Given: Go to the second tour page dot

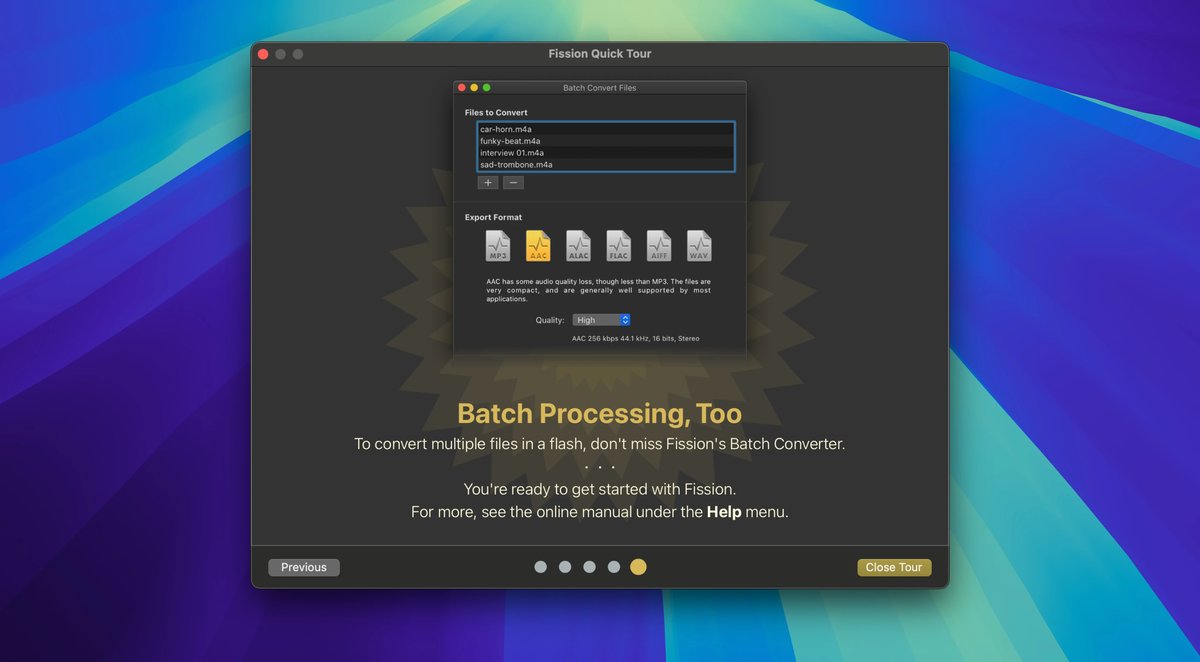Looking at the screenshot, I should 565,567.
